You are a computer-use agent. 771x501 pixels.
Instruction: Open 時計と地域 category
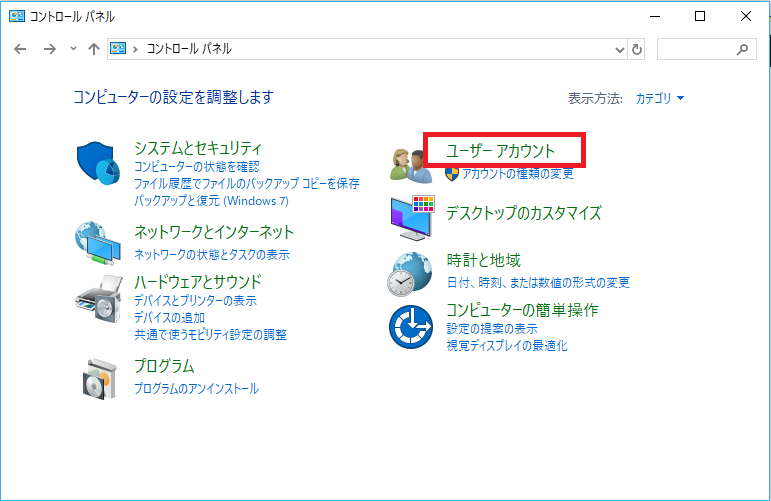(483, 260)
